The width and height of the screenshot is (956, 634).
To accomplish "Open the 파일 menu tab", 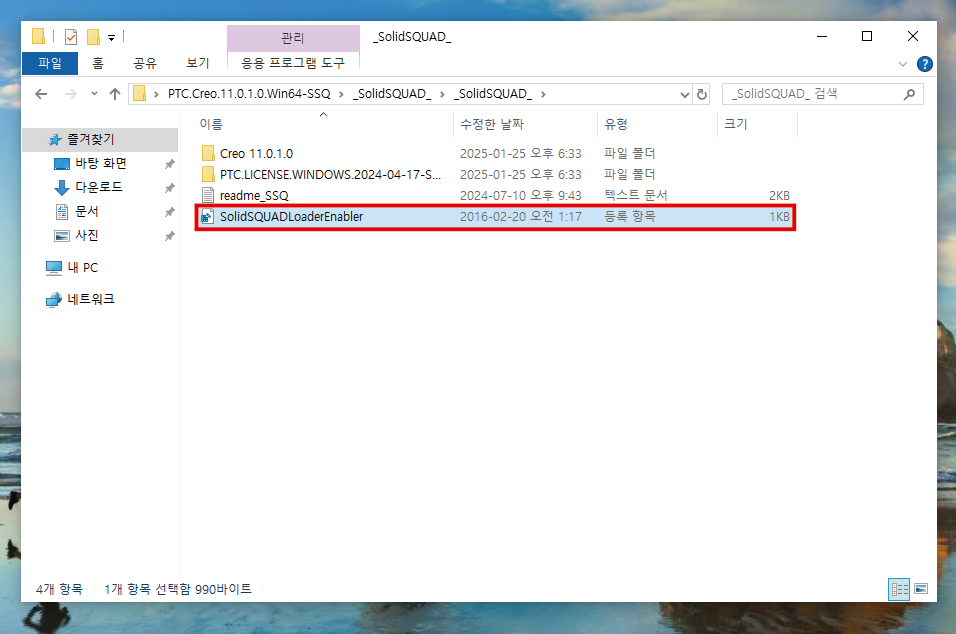I will 50,63.
